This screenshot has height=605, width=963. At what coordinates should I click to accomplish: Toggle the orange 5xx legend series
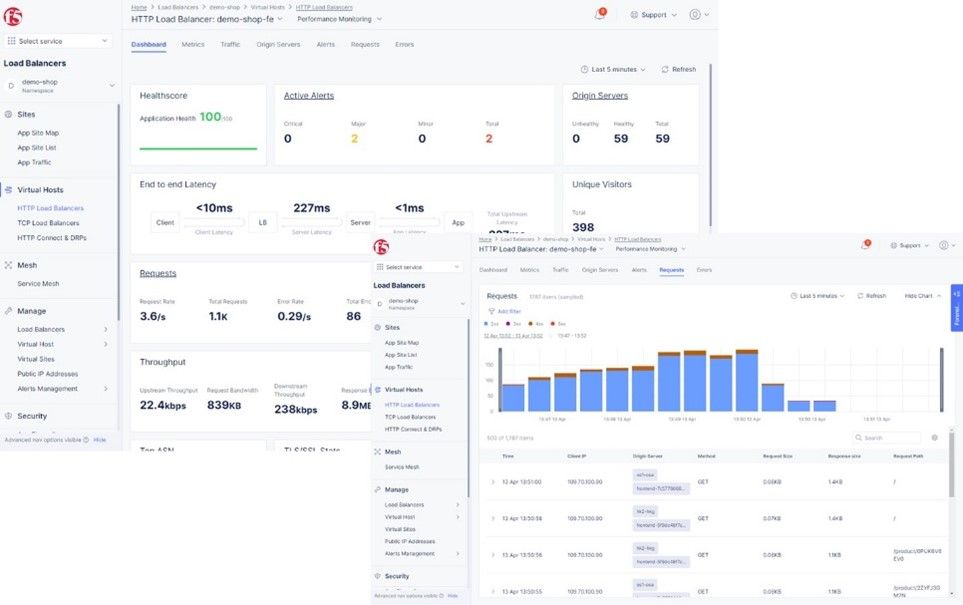[558, 324]
